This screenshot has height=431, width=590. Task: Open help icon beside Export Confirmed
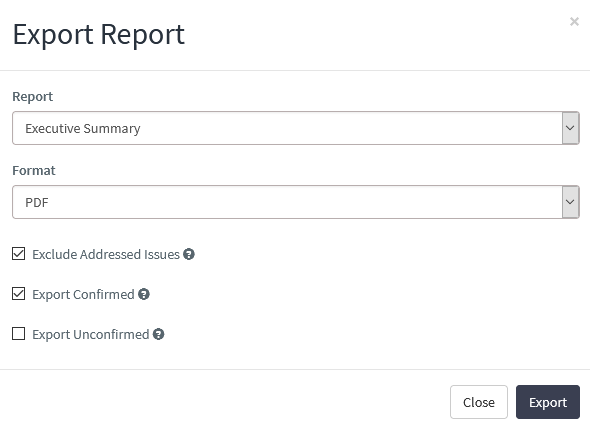tap(144, 294)
